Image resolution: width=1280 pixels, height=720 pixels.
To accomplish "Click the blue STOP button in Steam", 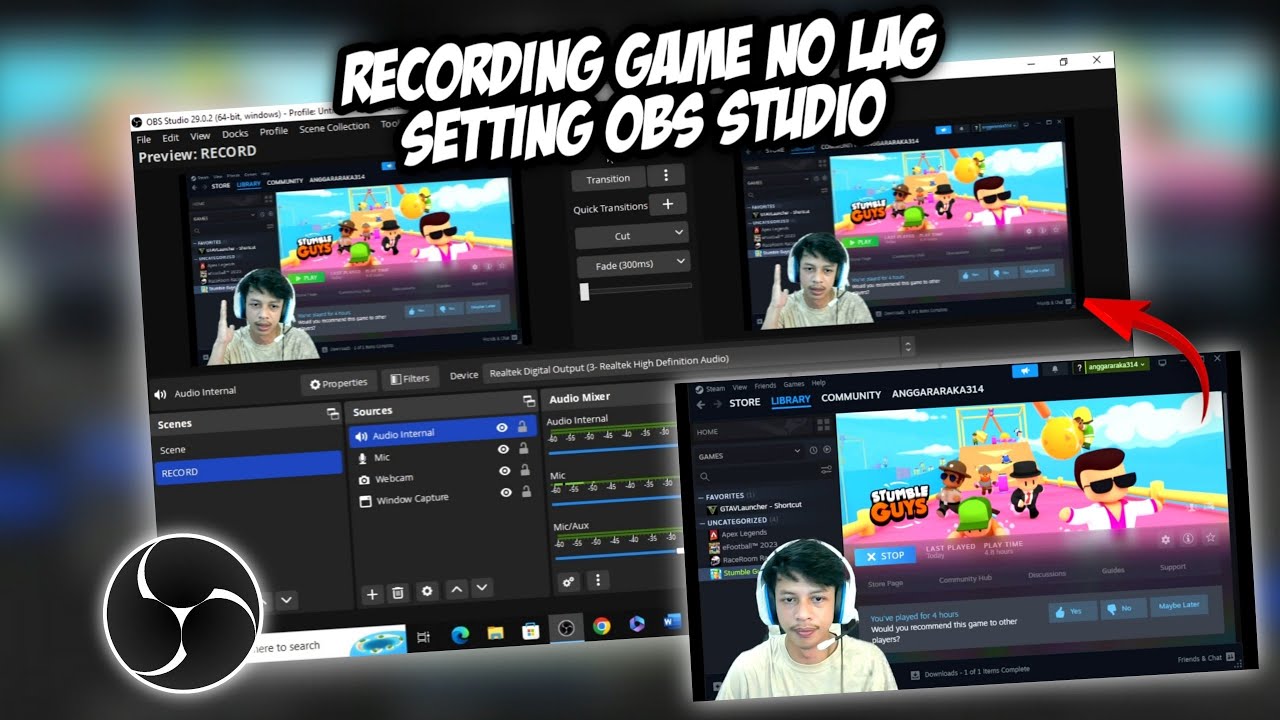I will click(885, 555).
